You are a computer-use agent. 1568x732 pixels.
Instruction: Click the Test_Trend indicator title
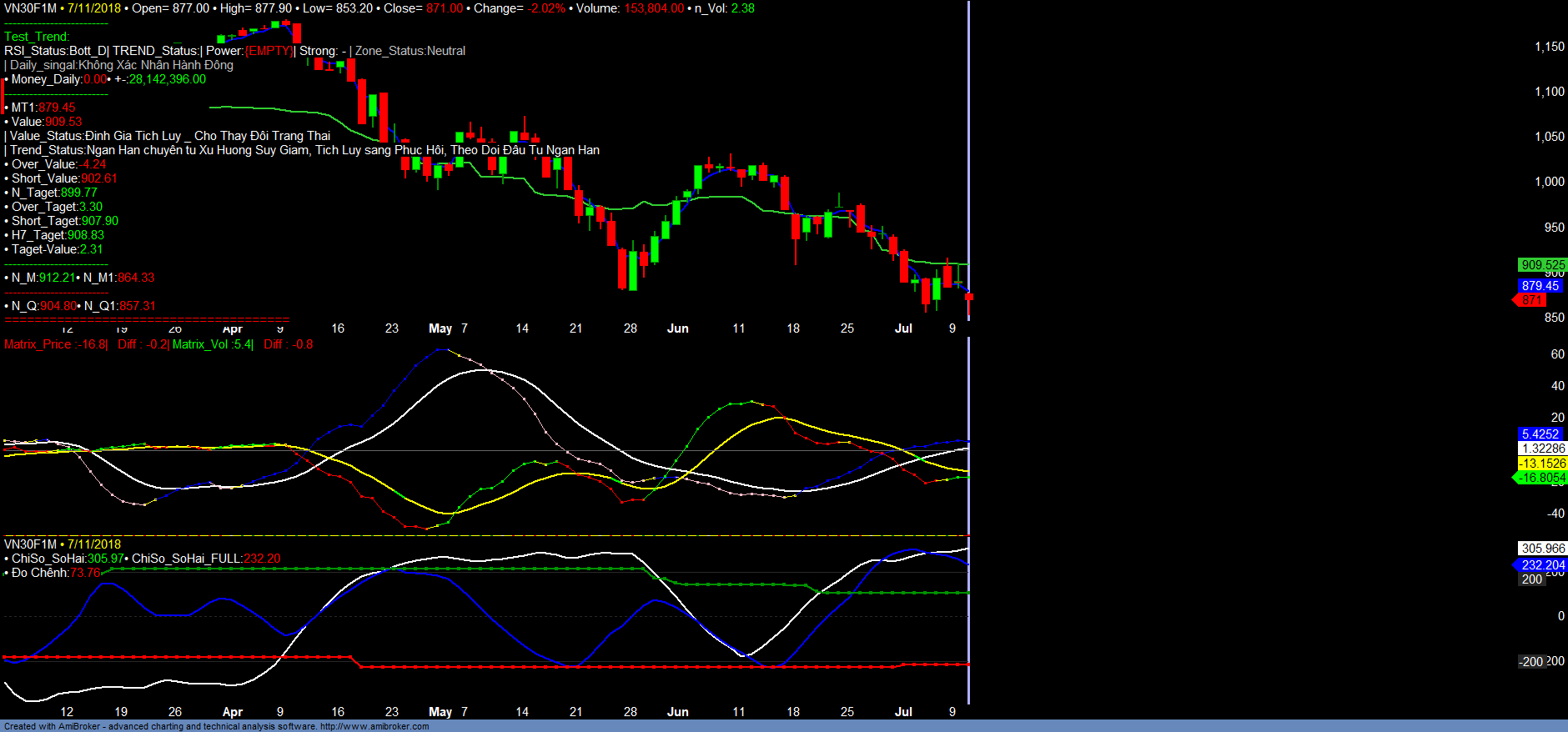pyautogui.click(x=37, y=37)
